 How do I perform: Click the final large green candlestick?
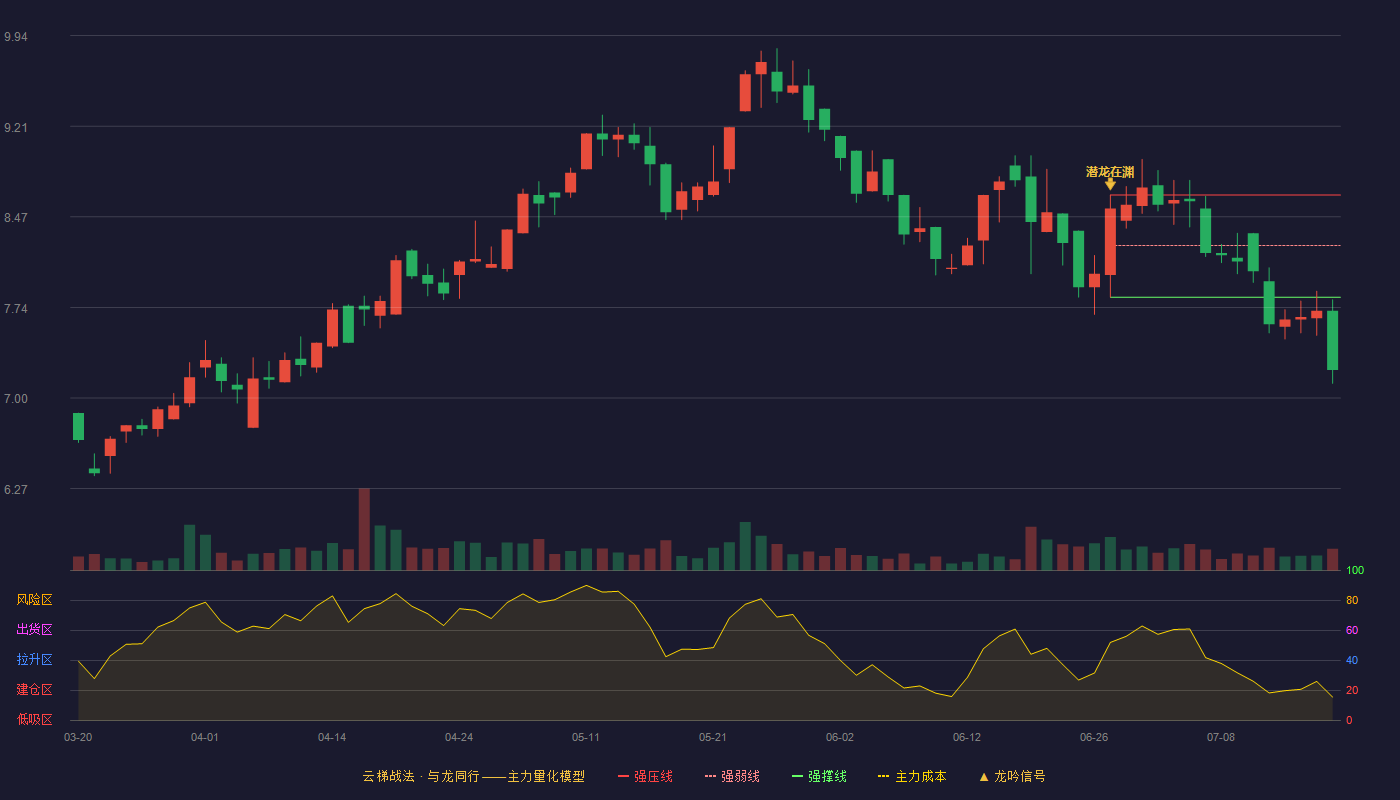point(1332,340)
